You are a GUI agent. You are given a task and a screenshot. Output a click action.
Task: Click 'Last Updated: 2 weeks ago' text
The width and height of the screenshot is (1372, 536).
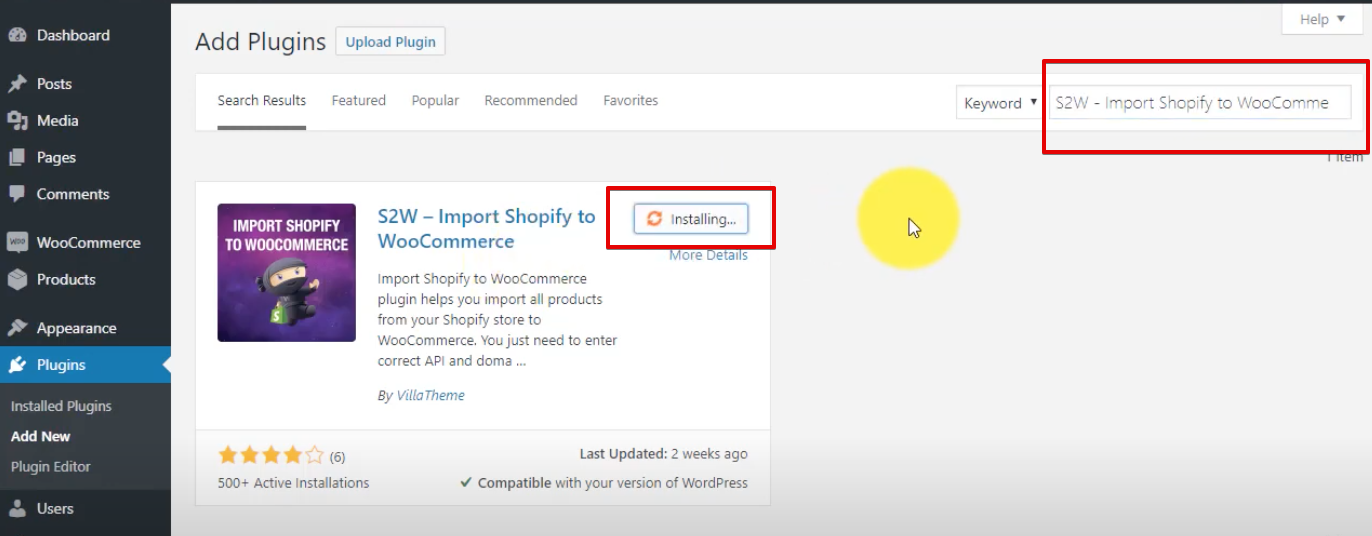click(x=663, y=454)
